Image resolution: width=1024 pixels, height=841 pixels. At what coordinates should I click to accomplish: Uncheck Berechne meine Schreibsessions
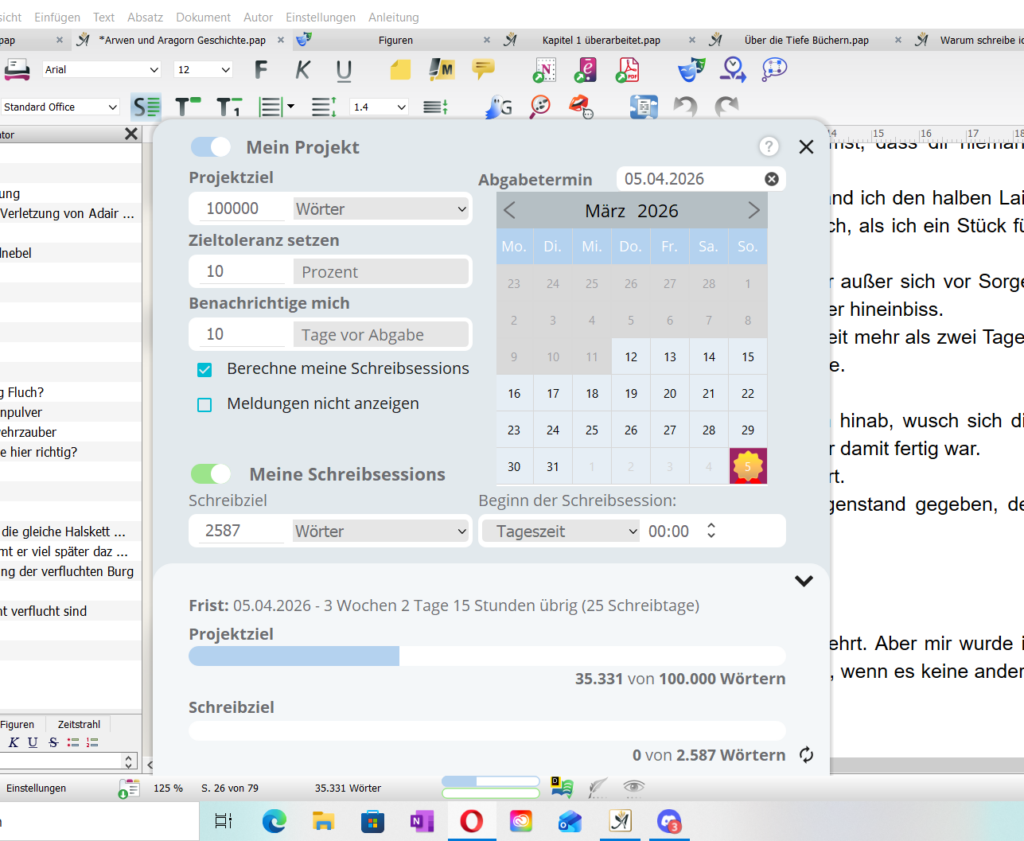click(x=205, y=370)
